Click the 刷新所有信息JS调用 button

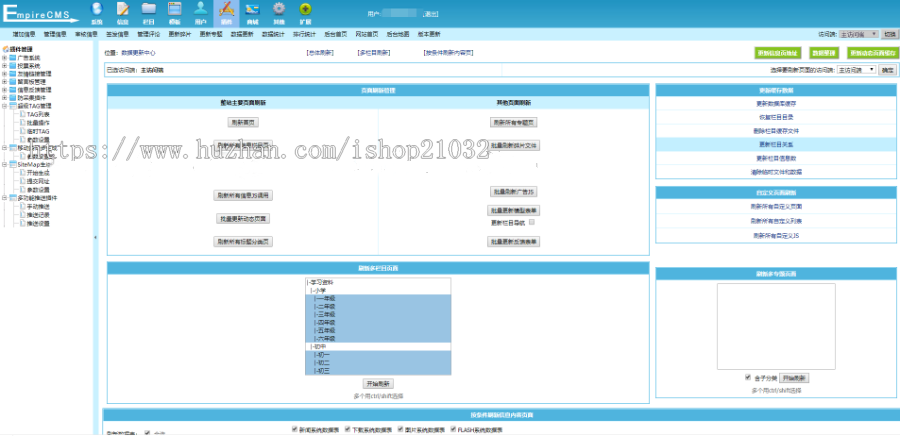[x=243, y=196]
